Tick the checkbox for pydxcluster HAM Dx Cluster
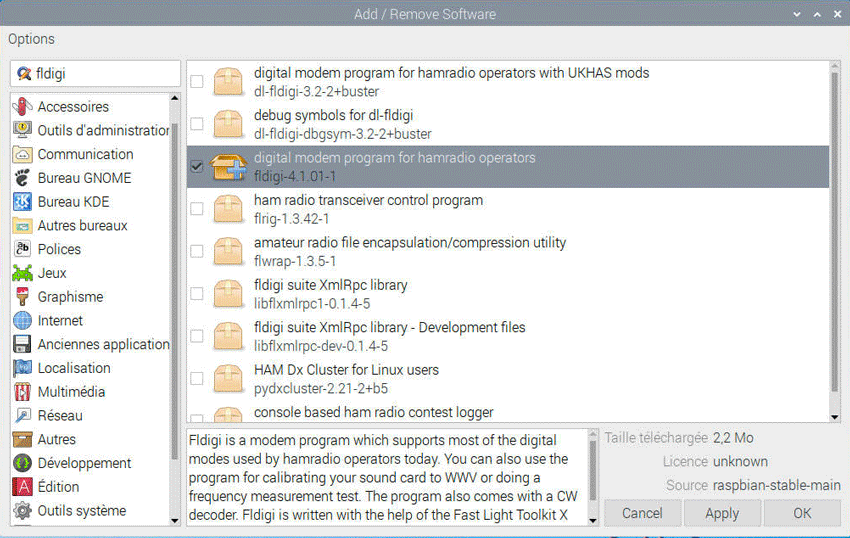Viewport: 850px width, 538px height. pyautogui.click(x=197, y=379)
